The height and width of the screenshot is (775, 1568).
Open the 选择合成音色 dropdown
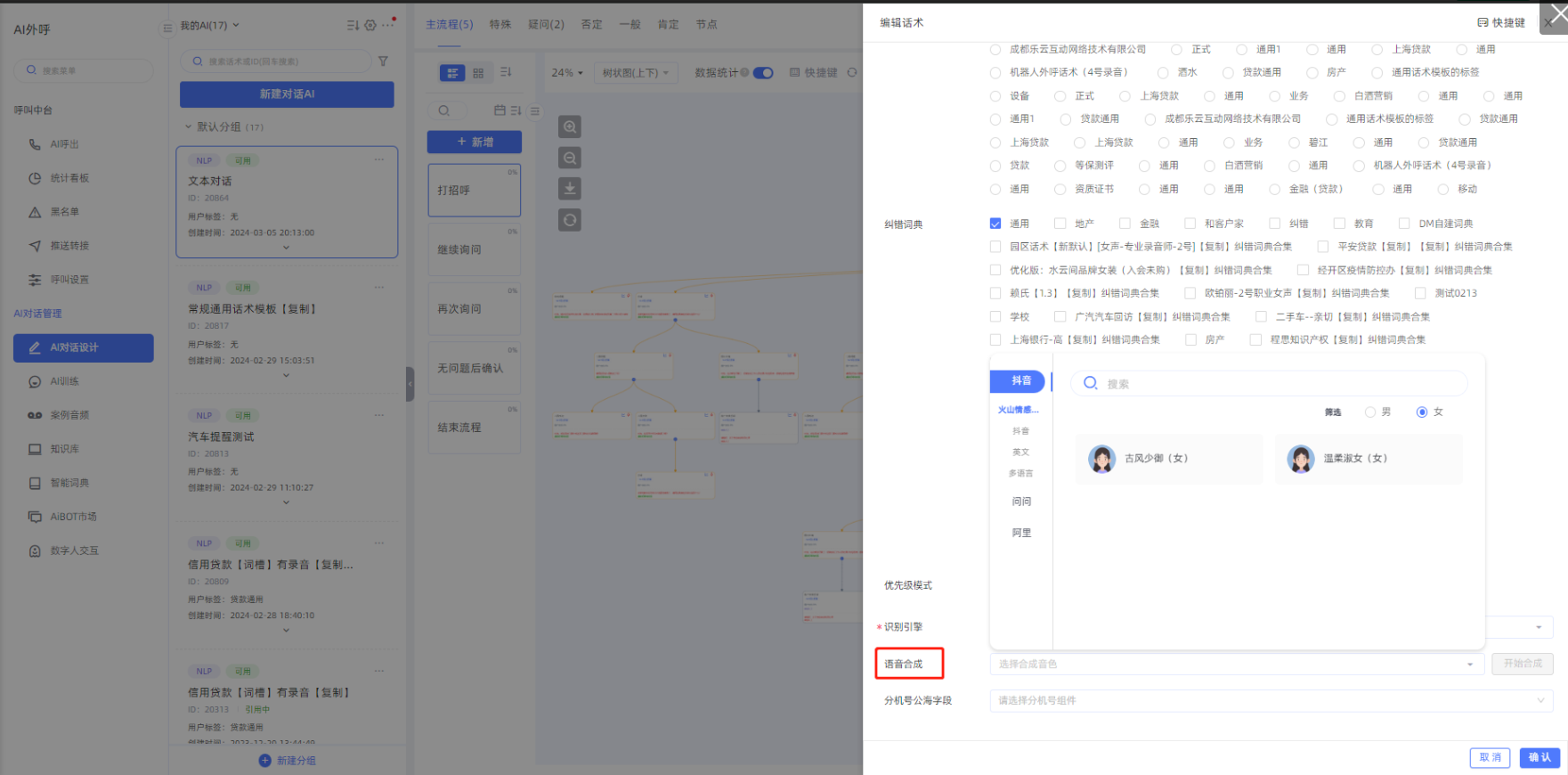coord(1235,665)
